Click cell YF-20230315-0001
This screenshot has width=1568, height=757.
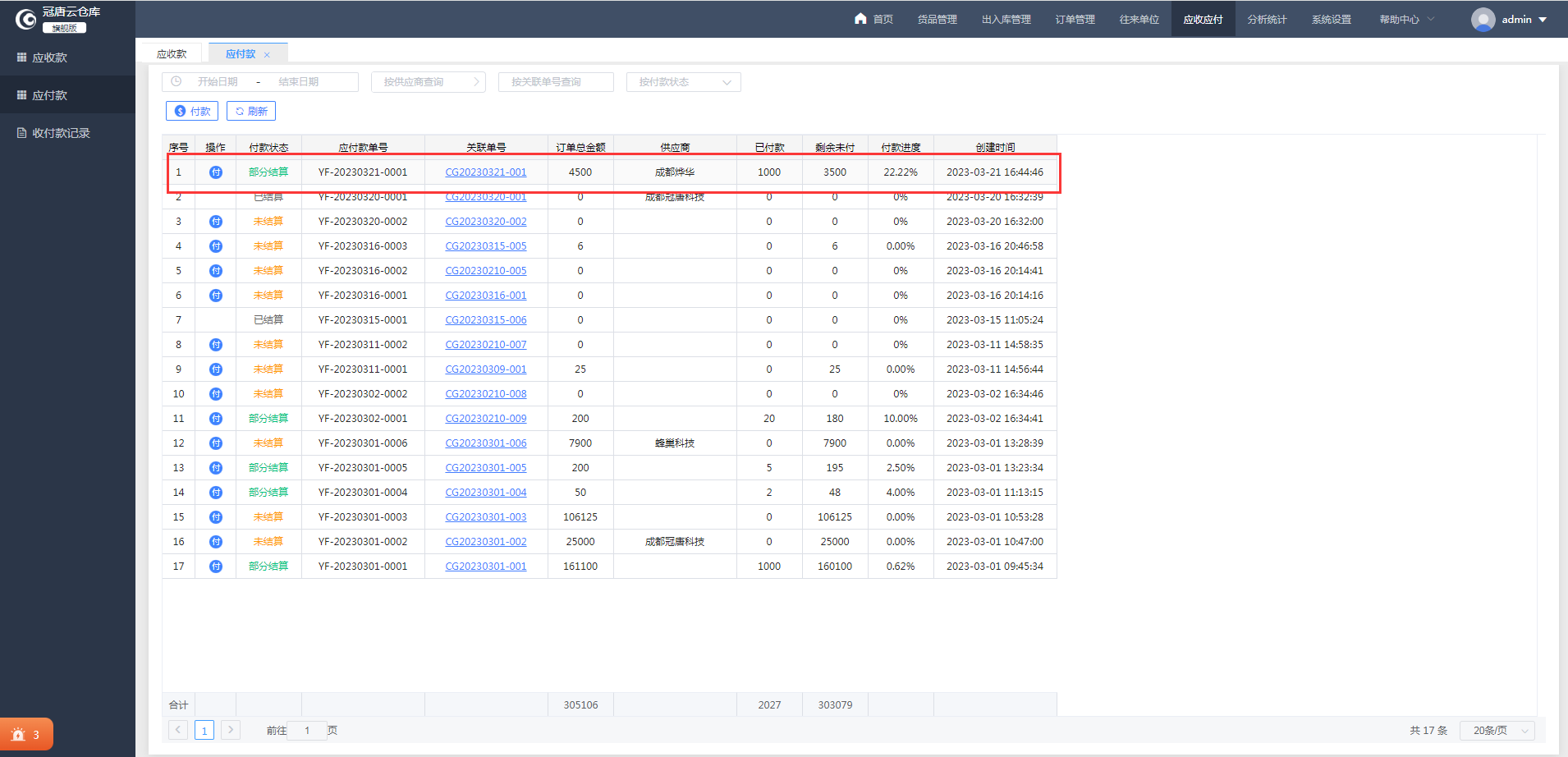click(363, 320)
